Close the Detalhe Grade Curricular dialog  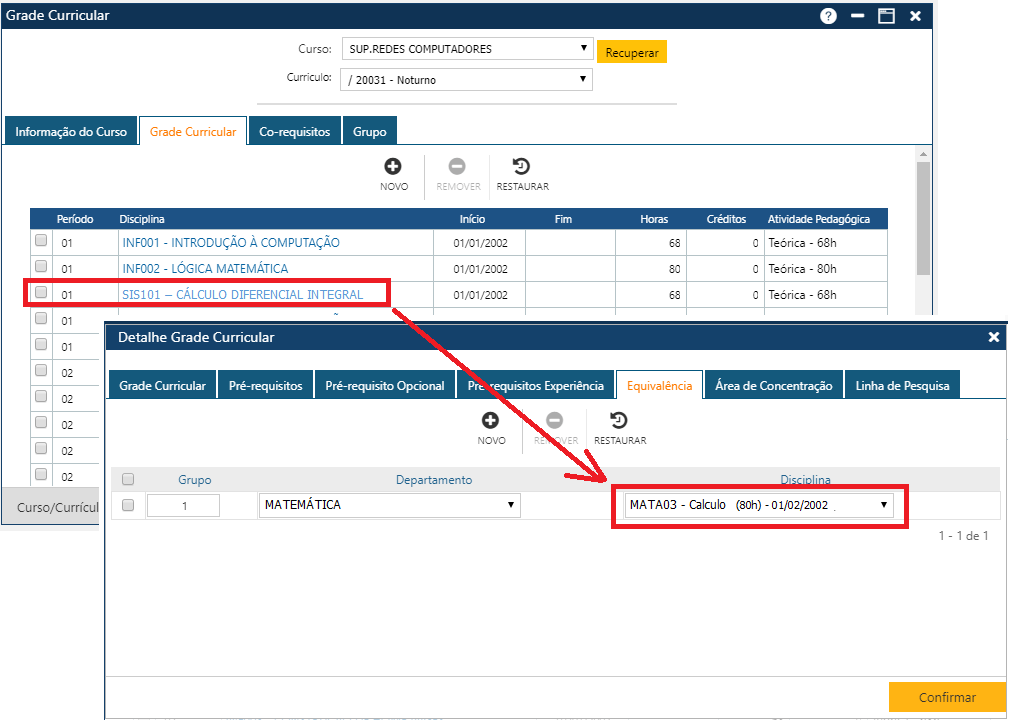click(x=993, y=338)
